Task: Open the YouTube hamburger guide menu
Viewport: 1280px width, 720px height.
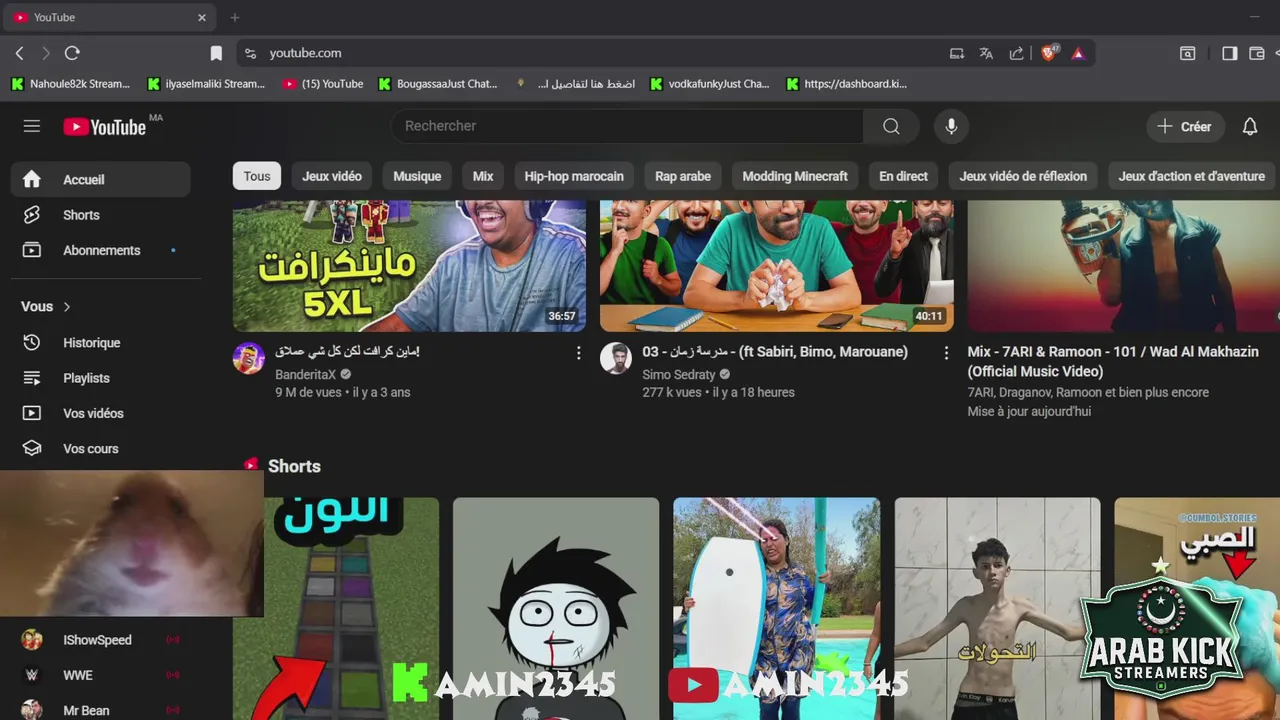Action: 32,126
